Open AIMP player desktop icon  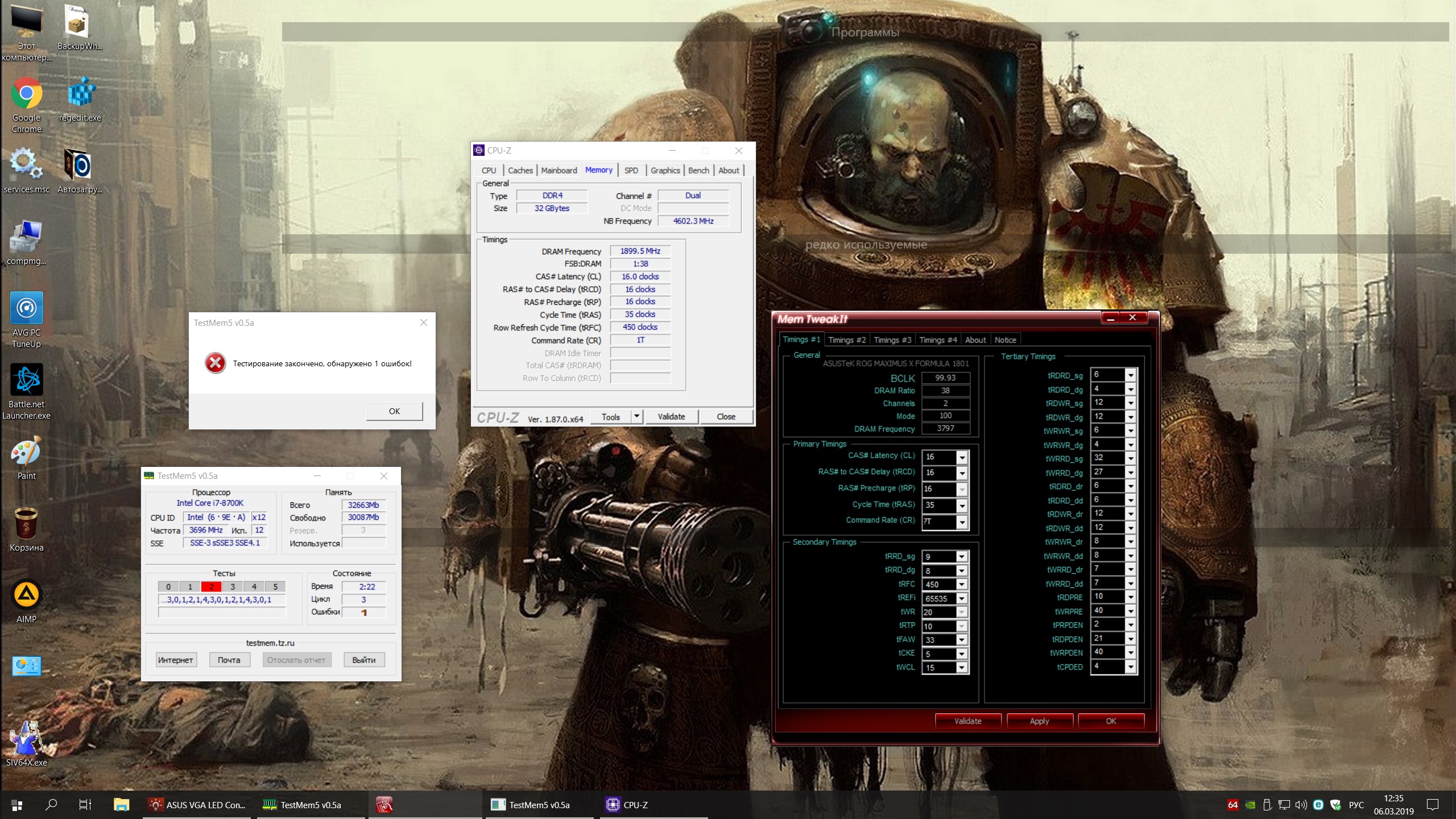click(26, 595)
